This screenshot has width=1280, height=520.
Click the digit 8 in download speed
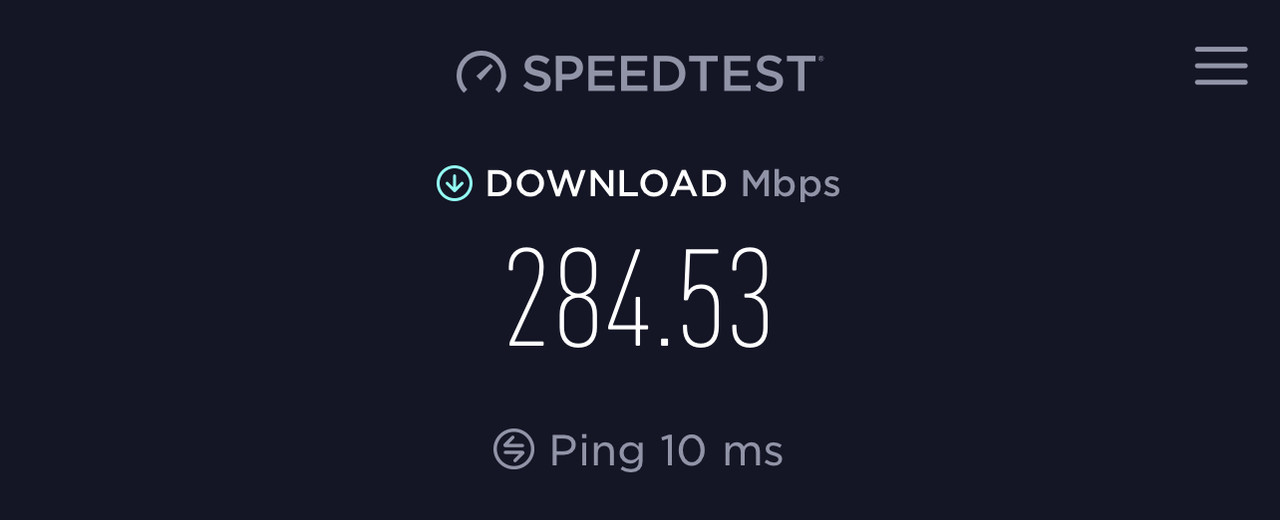click(577, 298)
